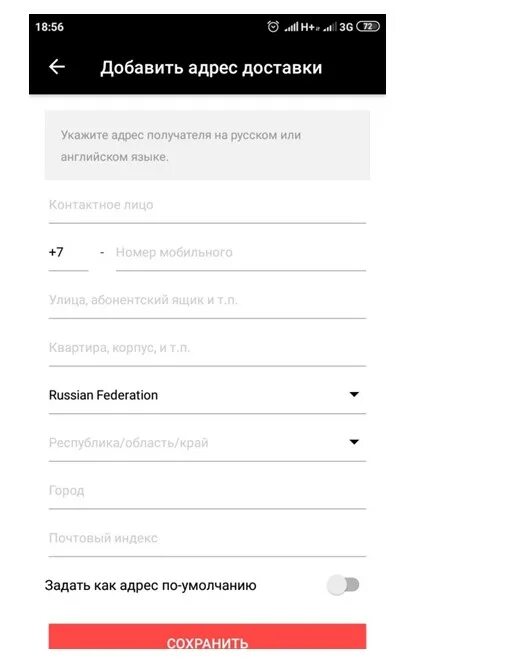Tap the 'Добавить адрес доставки' title
Screen dimensions: 518x669
point(211,68)
